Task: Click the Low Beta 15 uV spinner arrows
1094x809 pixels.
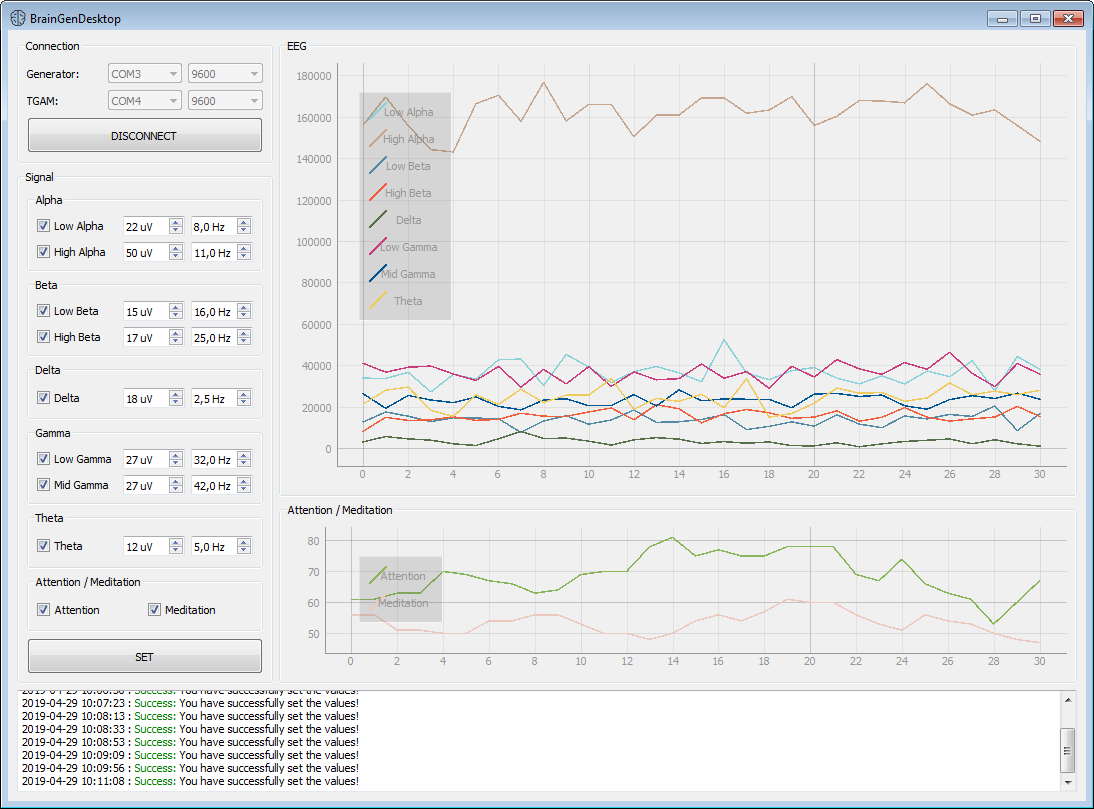Action: point(176,311)
